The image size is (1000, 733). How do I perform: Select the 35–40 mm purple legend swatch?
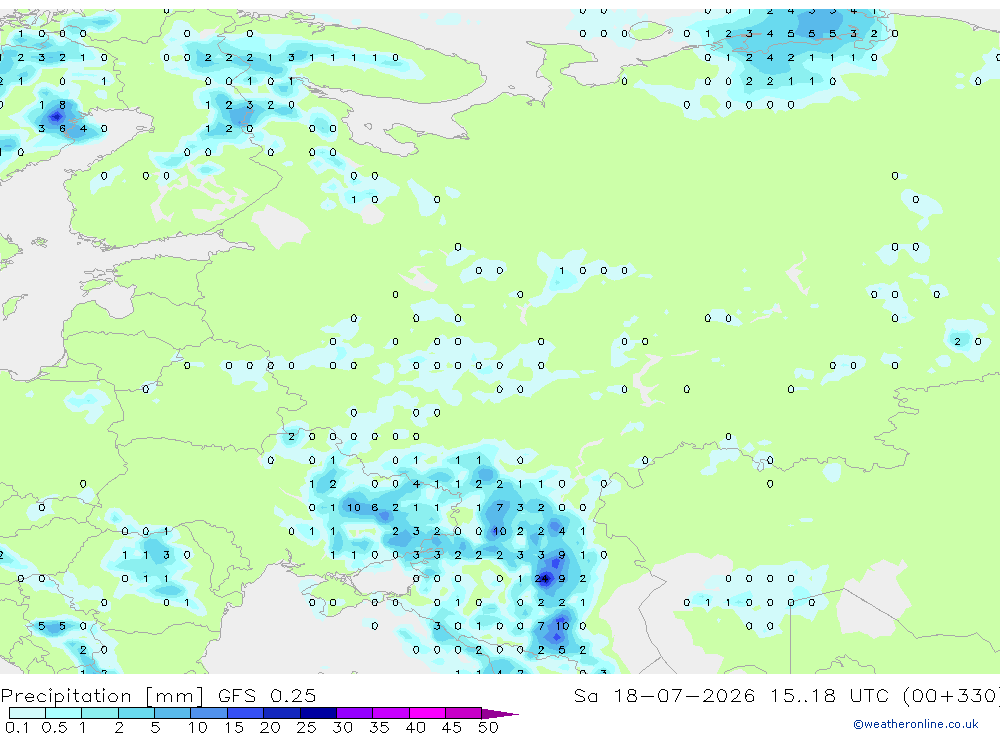(x=391, y=713)
